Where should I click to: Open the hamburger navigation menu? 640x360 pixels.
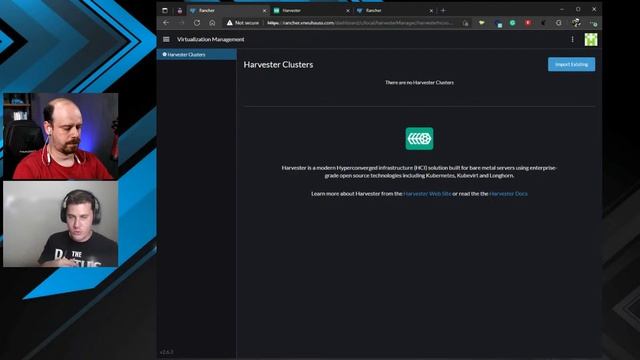coord(166,39)
